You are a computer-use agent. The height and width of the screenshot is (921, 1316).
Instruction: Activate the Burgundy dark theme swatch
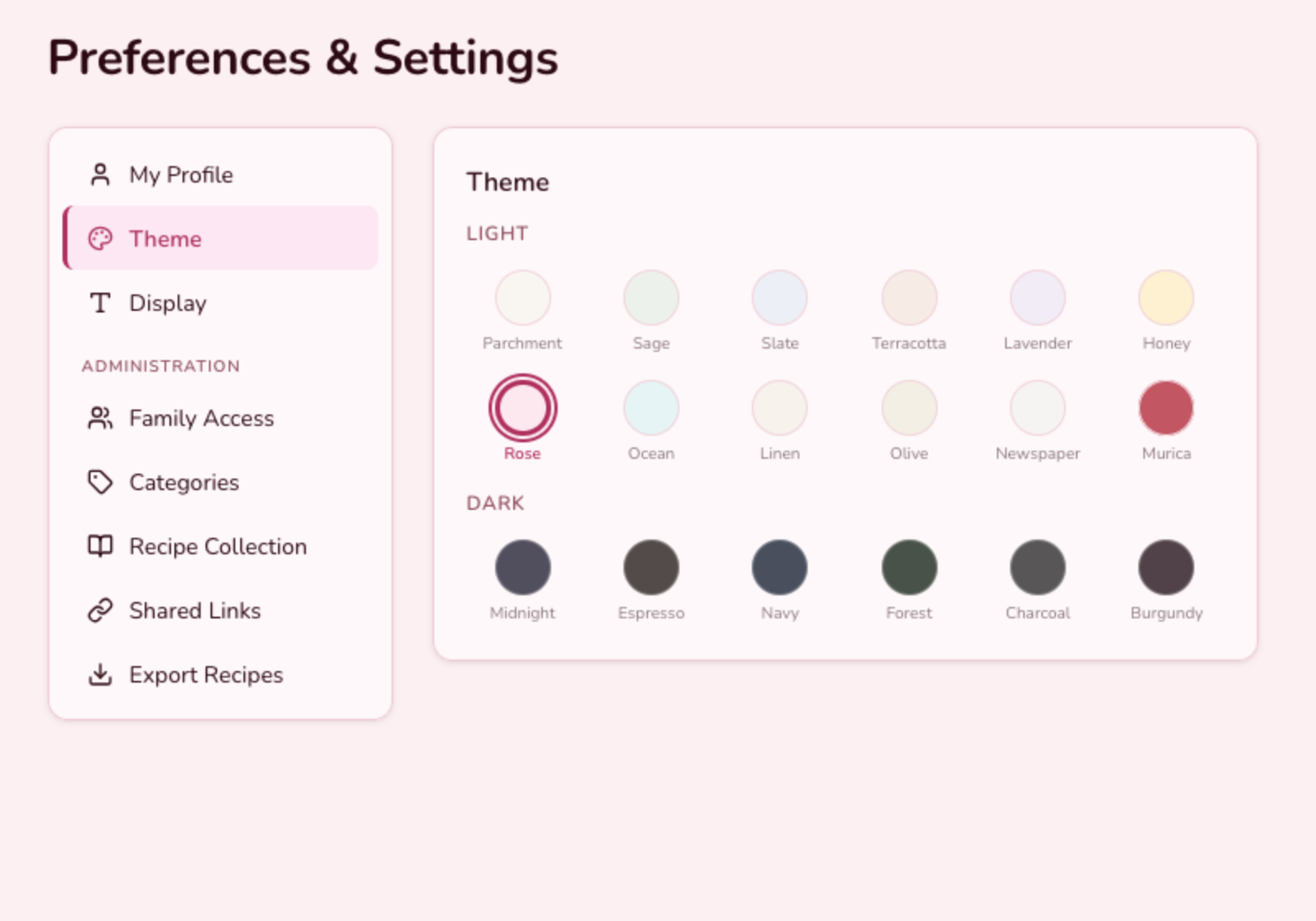(x=1166, y=567)
